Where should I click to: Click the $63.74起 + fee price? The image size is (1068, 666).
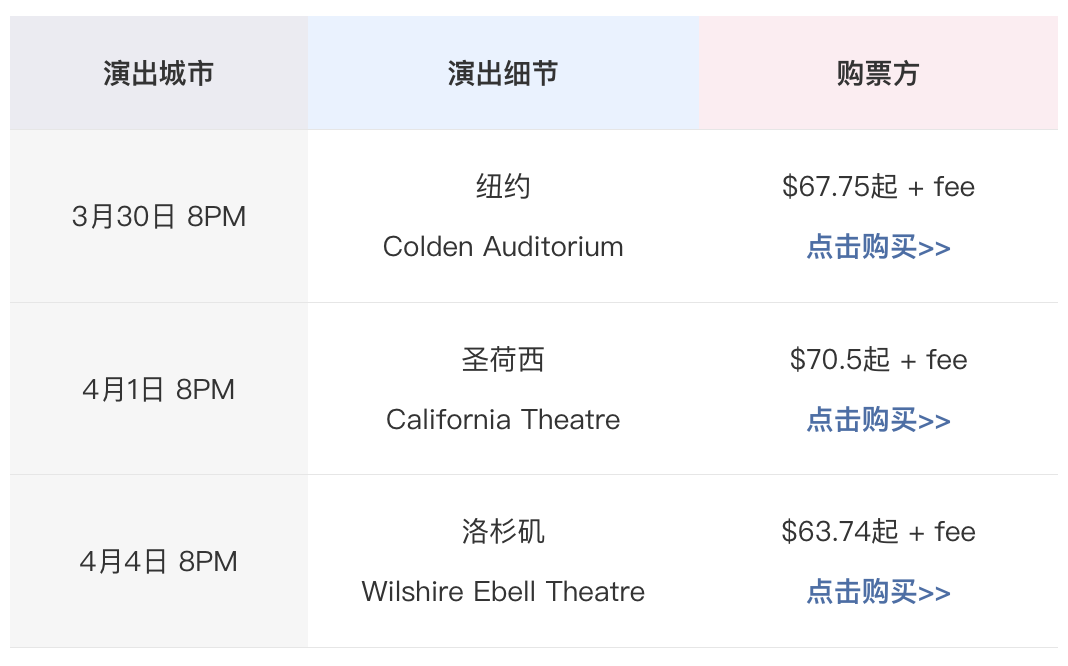(879, 531)
